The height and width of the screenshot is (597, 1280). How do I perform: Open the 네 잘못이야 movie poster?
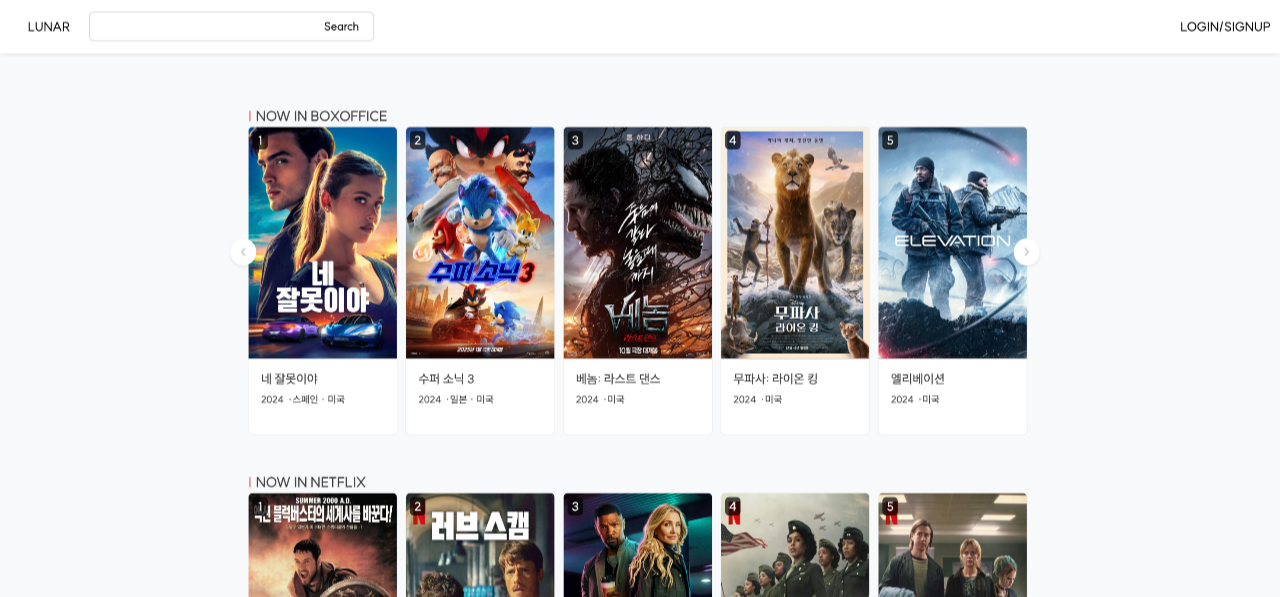323,243
